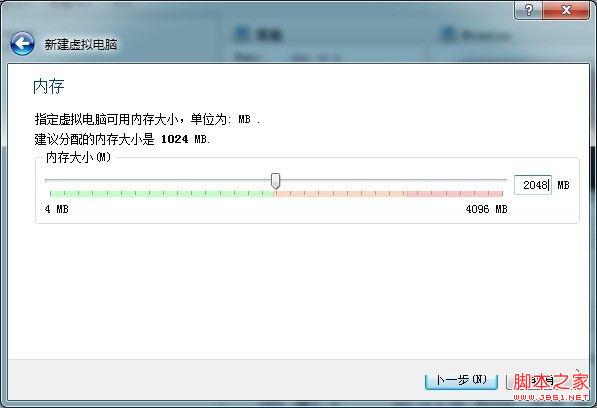Click the bold 1024 recommended value text
The height and width of the screenshot is (408, 597).
[174, 139]
